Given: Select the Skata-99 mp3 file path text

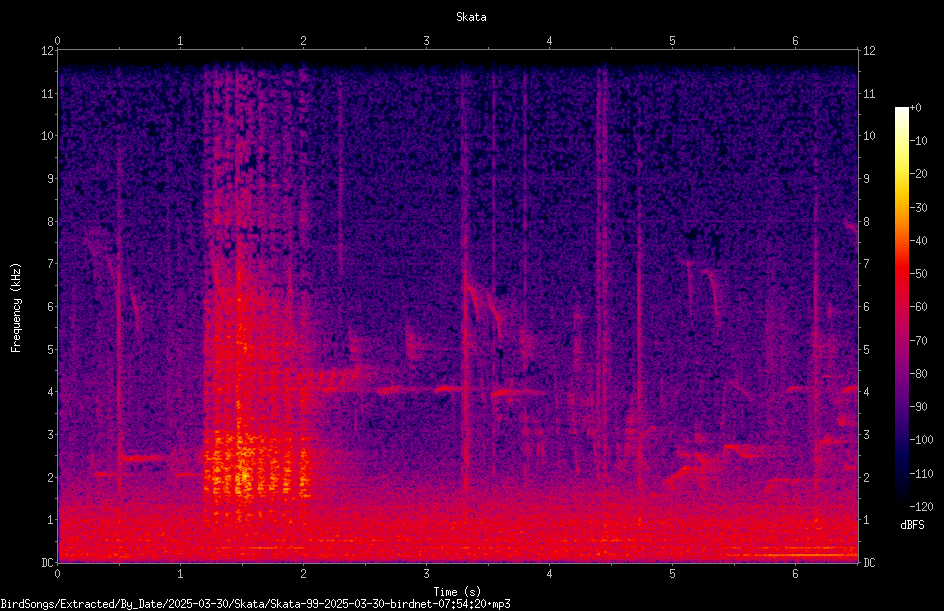Looking at the screenshot, I should click(x=255, y=604).
